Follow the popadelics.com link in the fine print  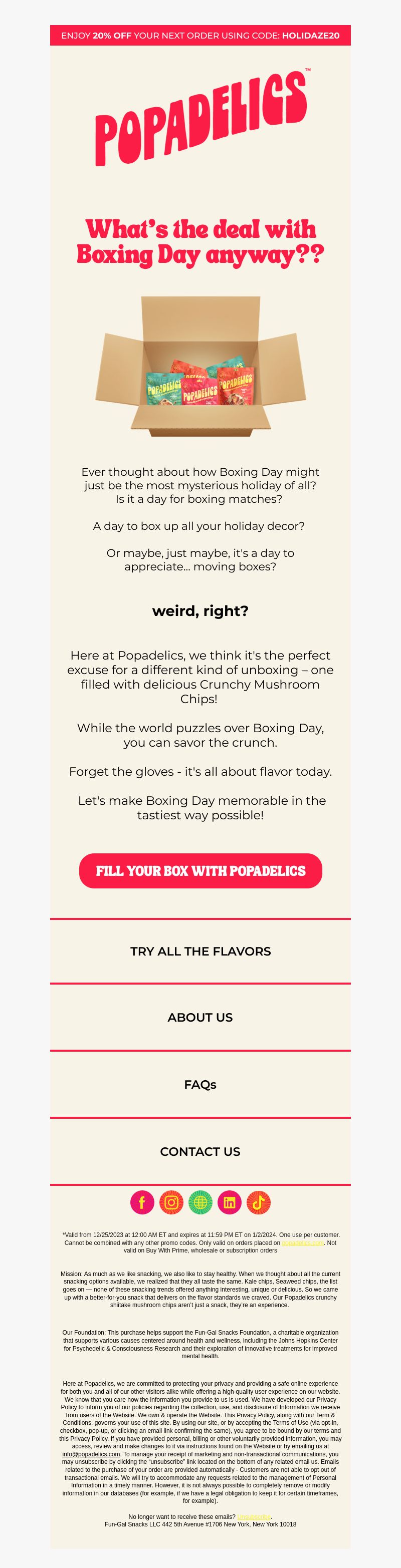[303, 1243]
